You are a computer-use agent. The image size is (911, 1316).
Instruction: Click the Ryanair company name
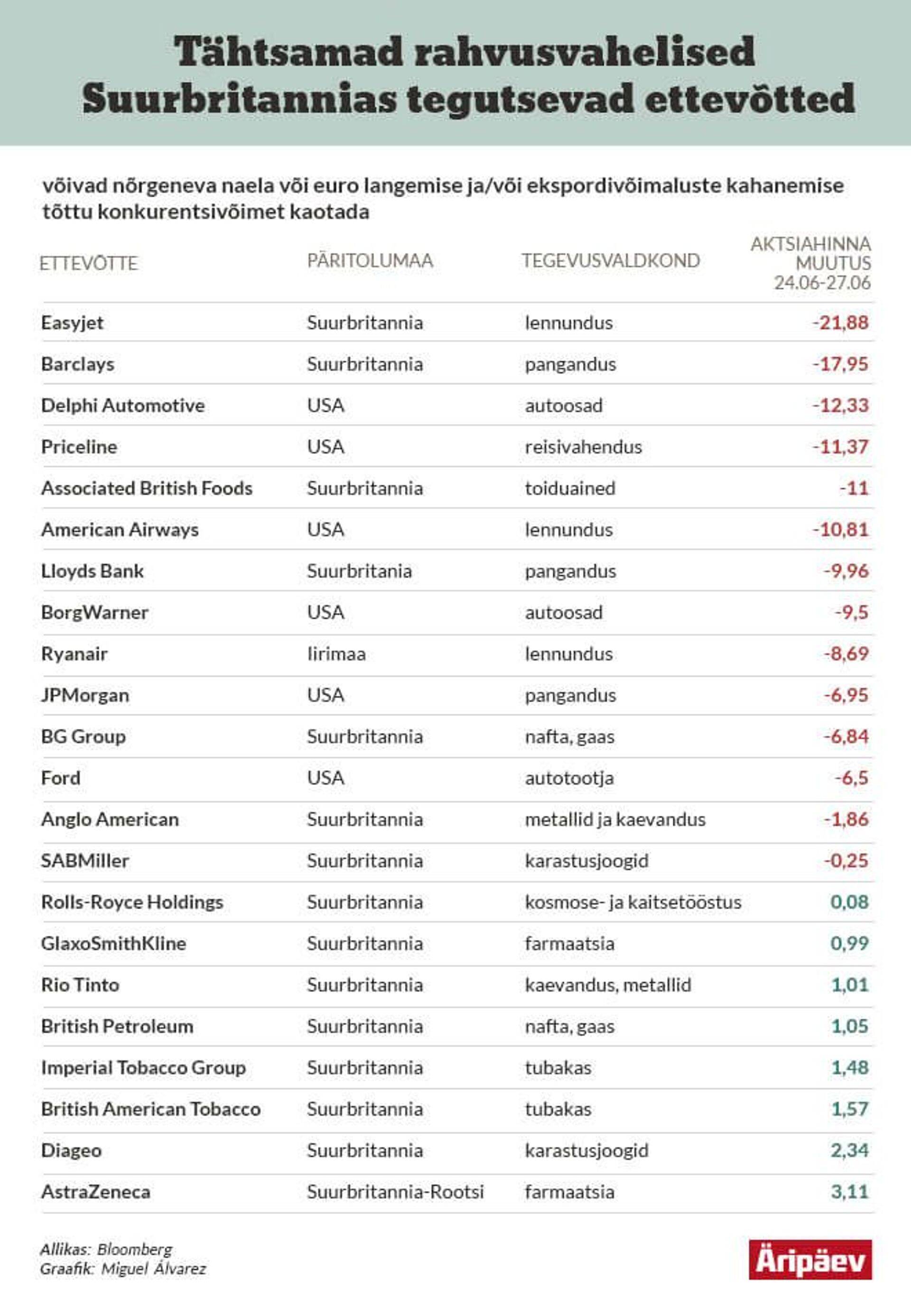pos(74,653)
